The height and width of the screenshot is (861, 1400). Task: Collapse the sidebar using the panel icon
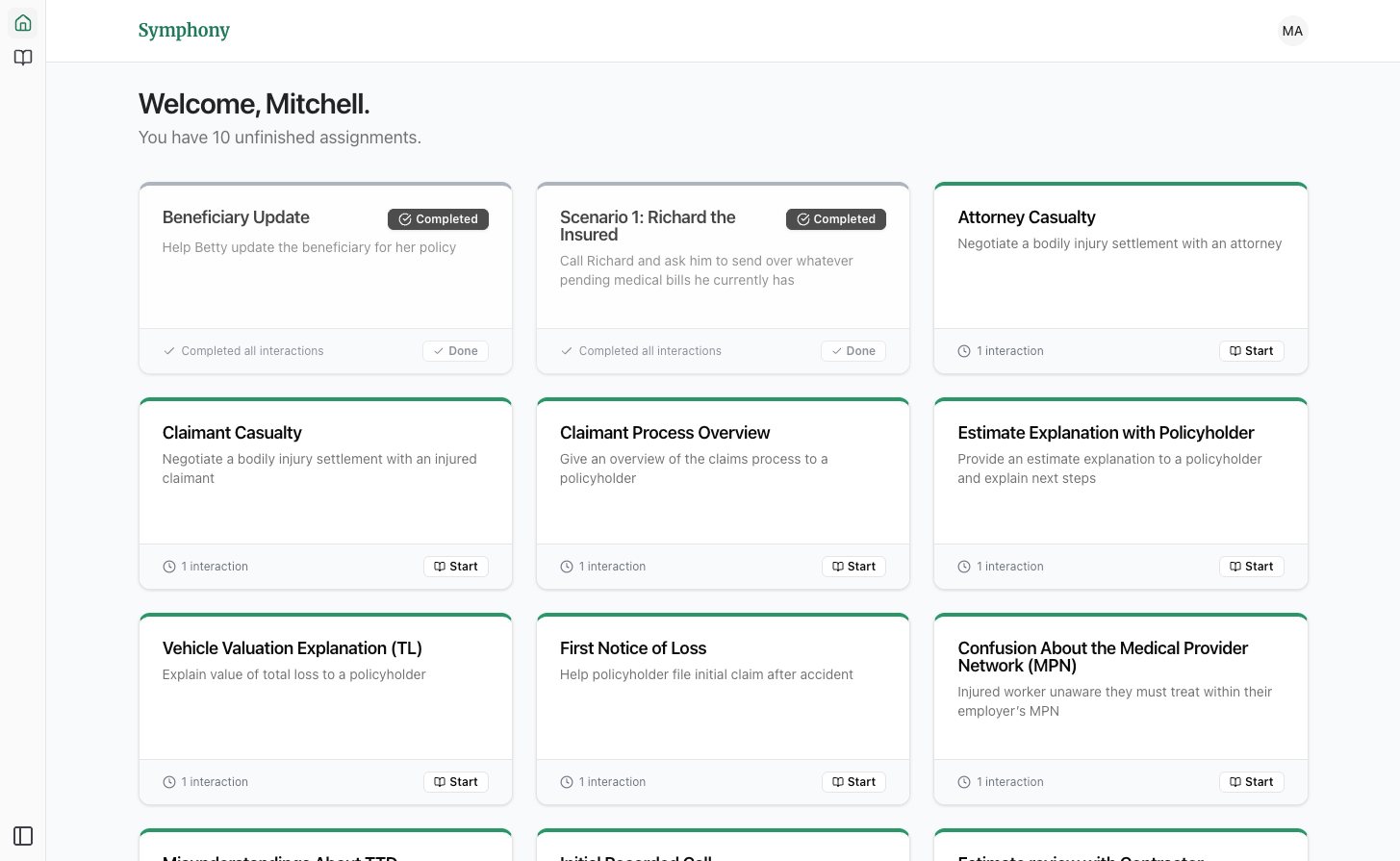[22, 836]
